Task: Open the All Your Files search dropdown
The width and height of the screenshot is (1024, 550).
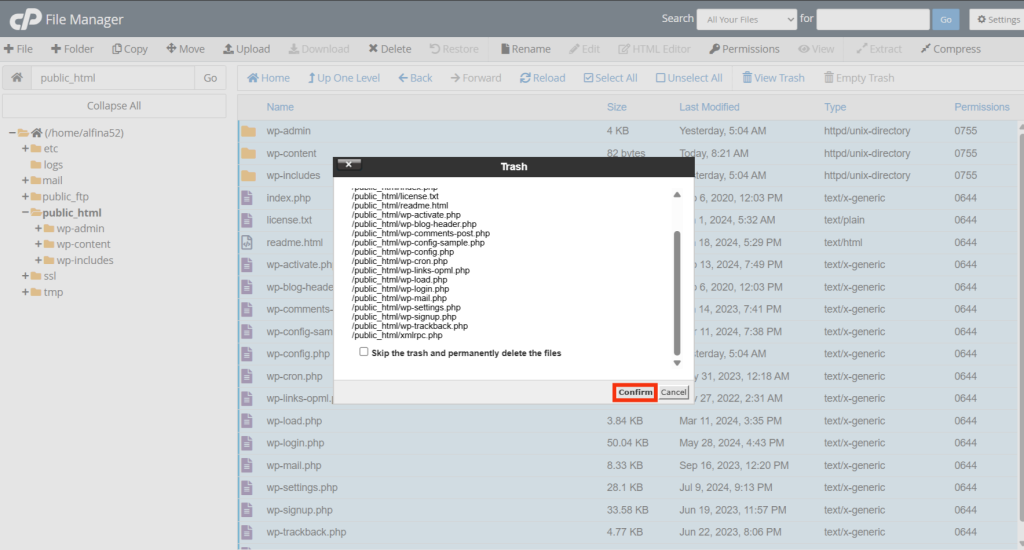Action: click(x=746, y=19)
